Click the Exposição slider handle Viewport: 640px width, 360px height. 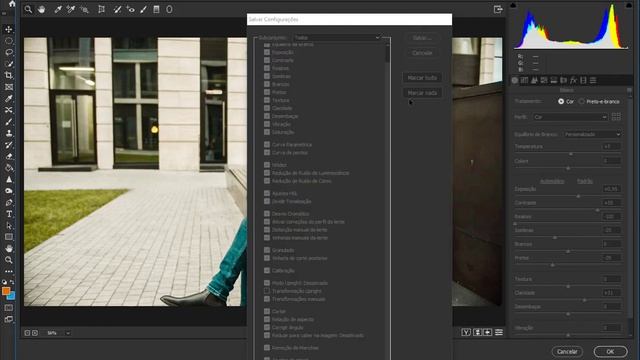tap(578, 196)
